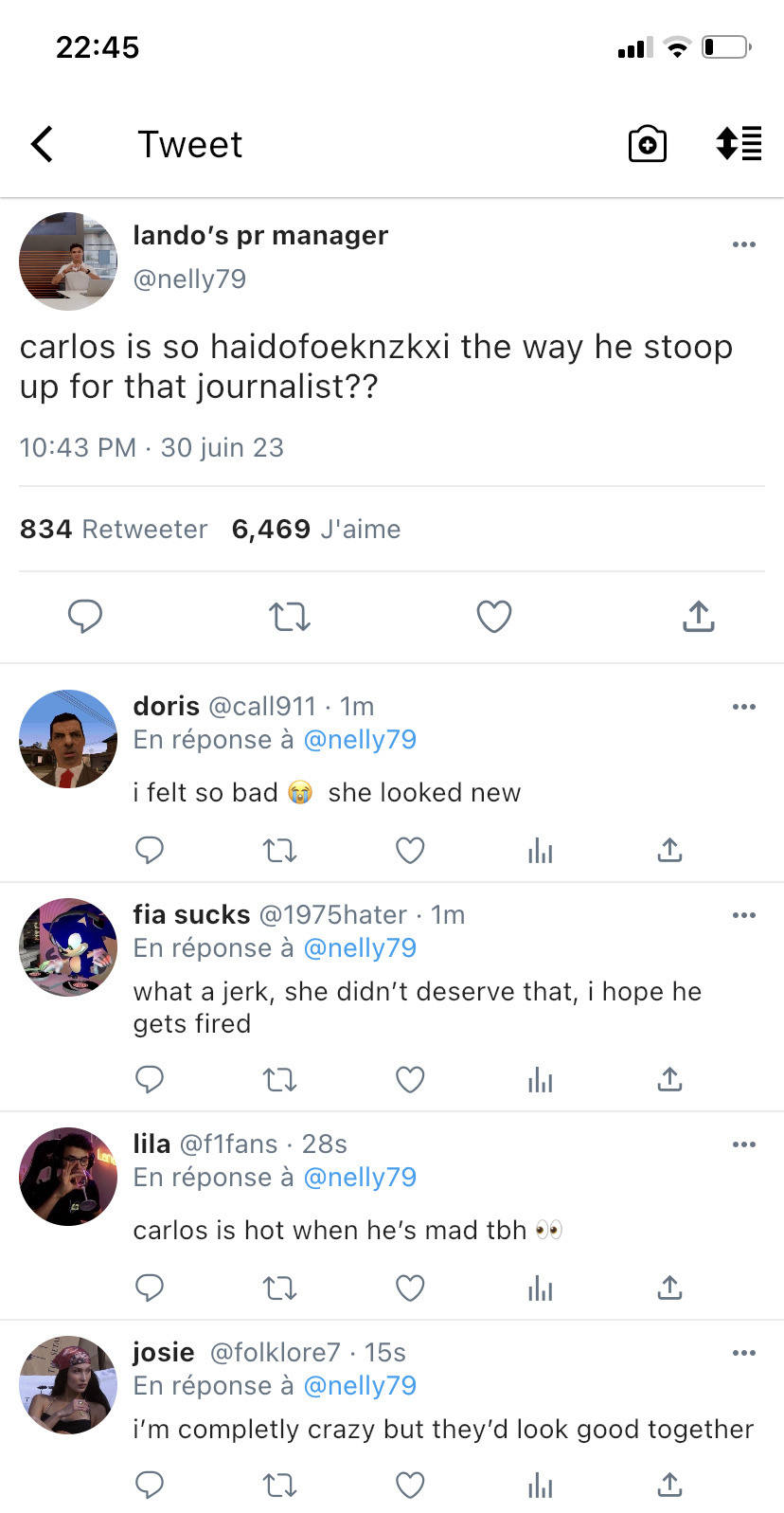The height and width of the screenshot is (1513, 784).
Task: Open the reply sorting icon
Action: [739, 144]
